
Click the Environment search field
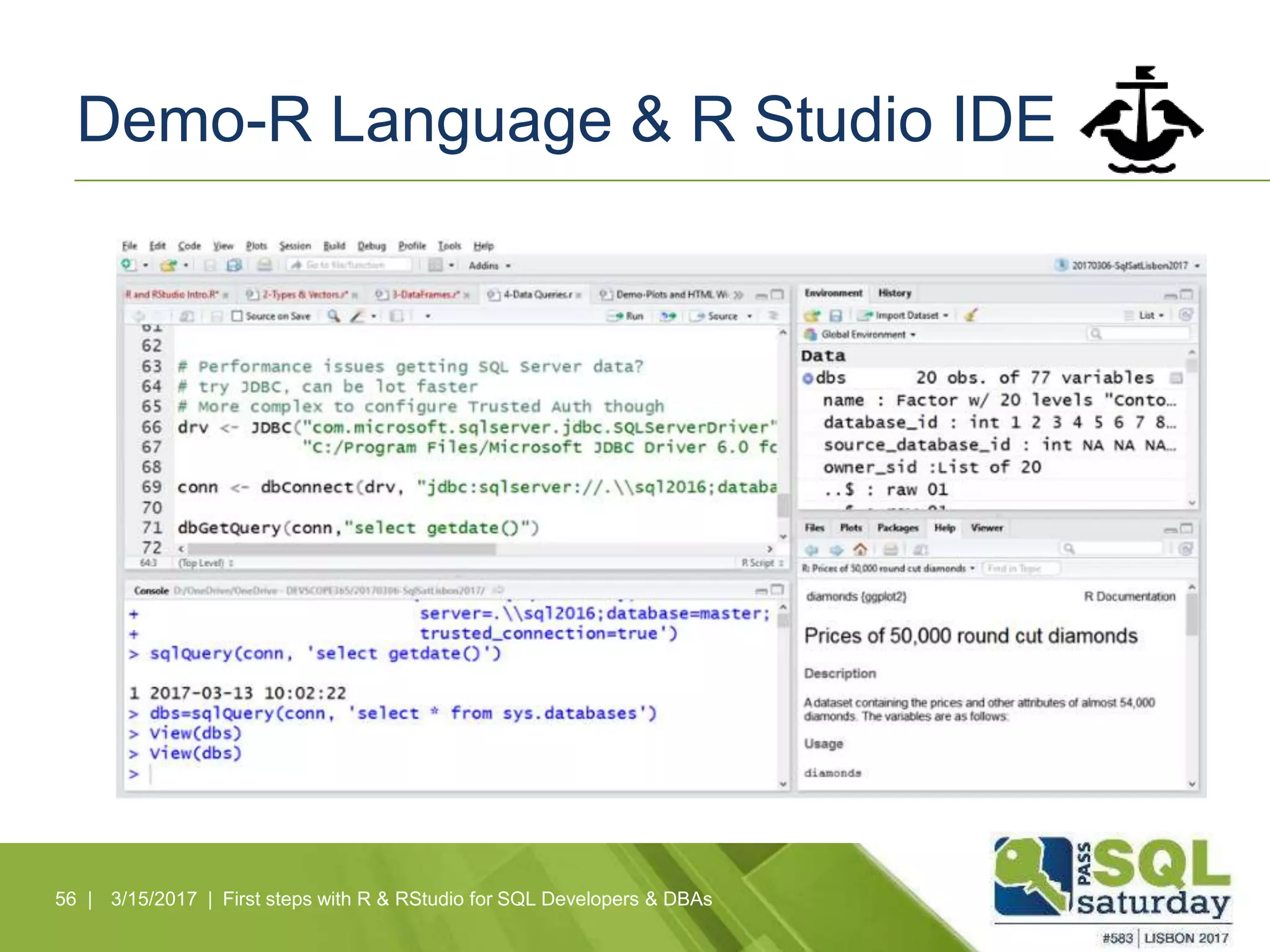(1139, 334)
